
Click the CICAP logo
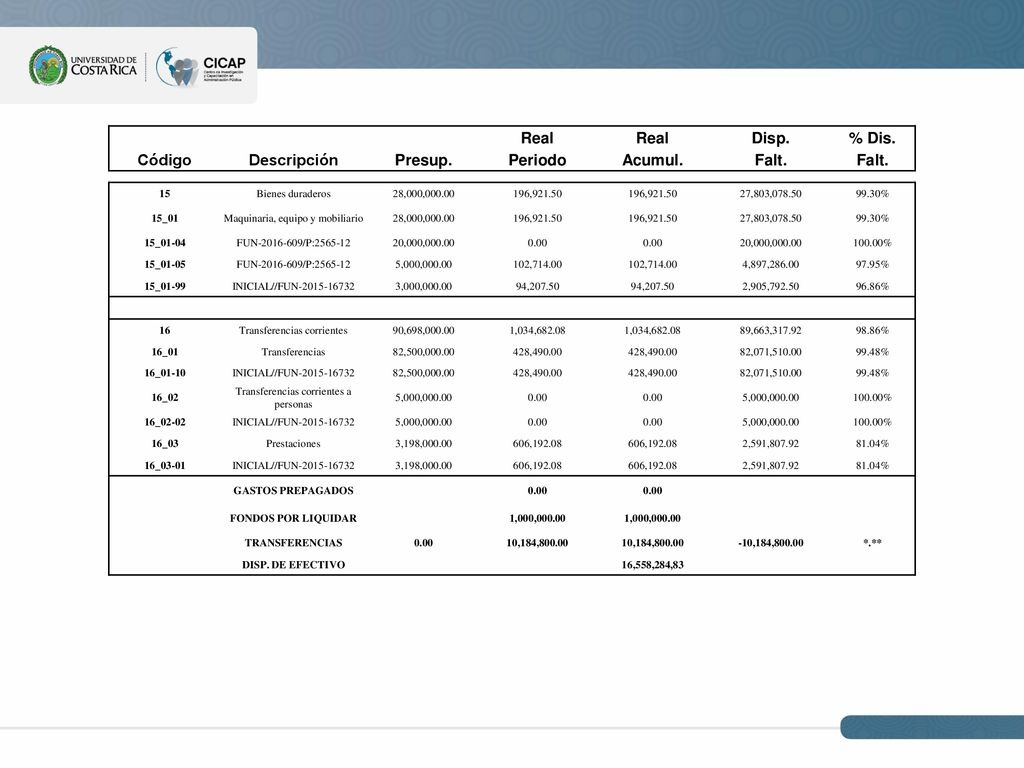200,67
